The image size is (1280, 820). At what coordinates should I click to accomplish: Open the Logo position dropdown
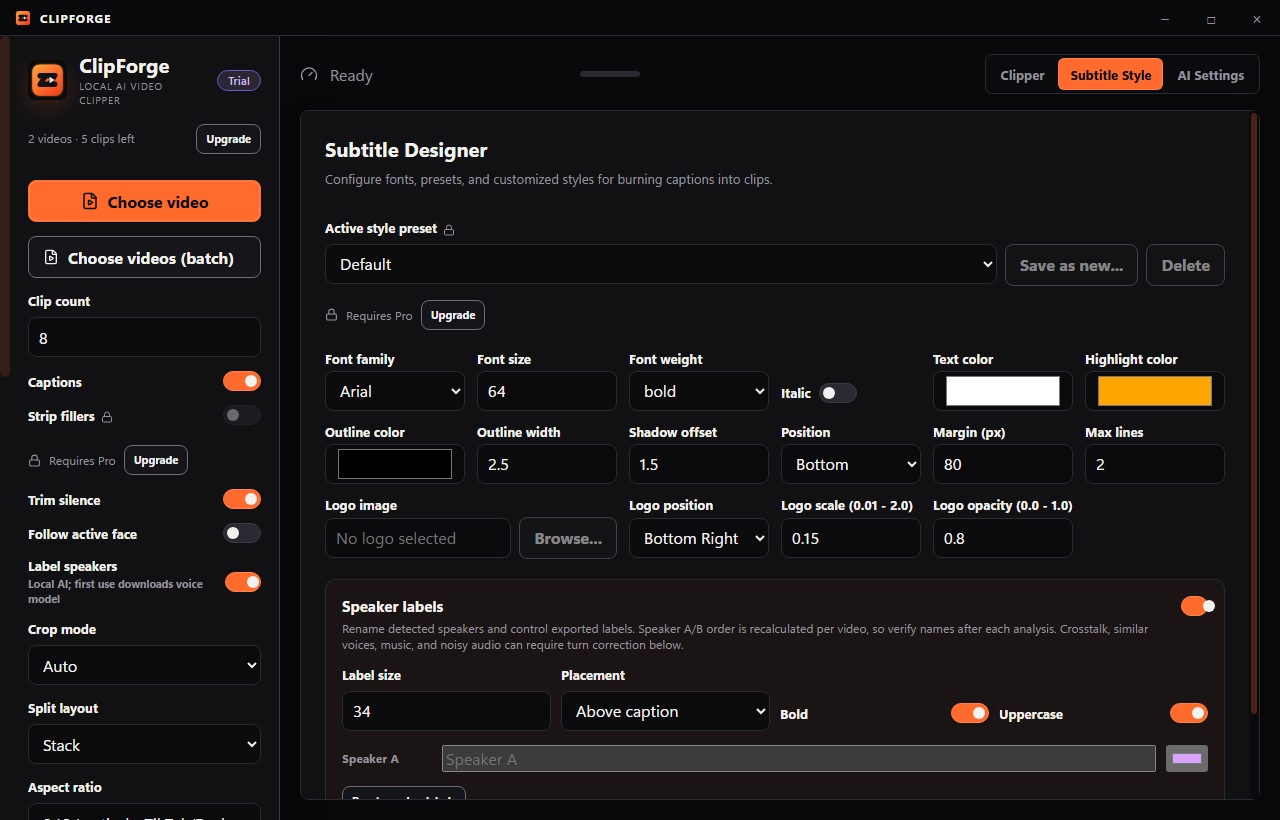coord(699,538)
